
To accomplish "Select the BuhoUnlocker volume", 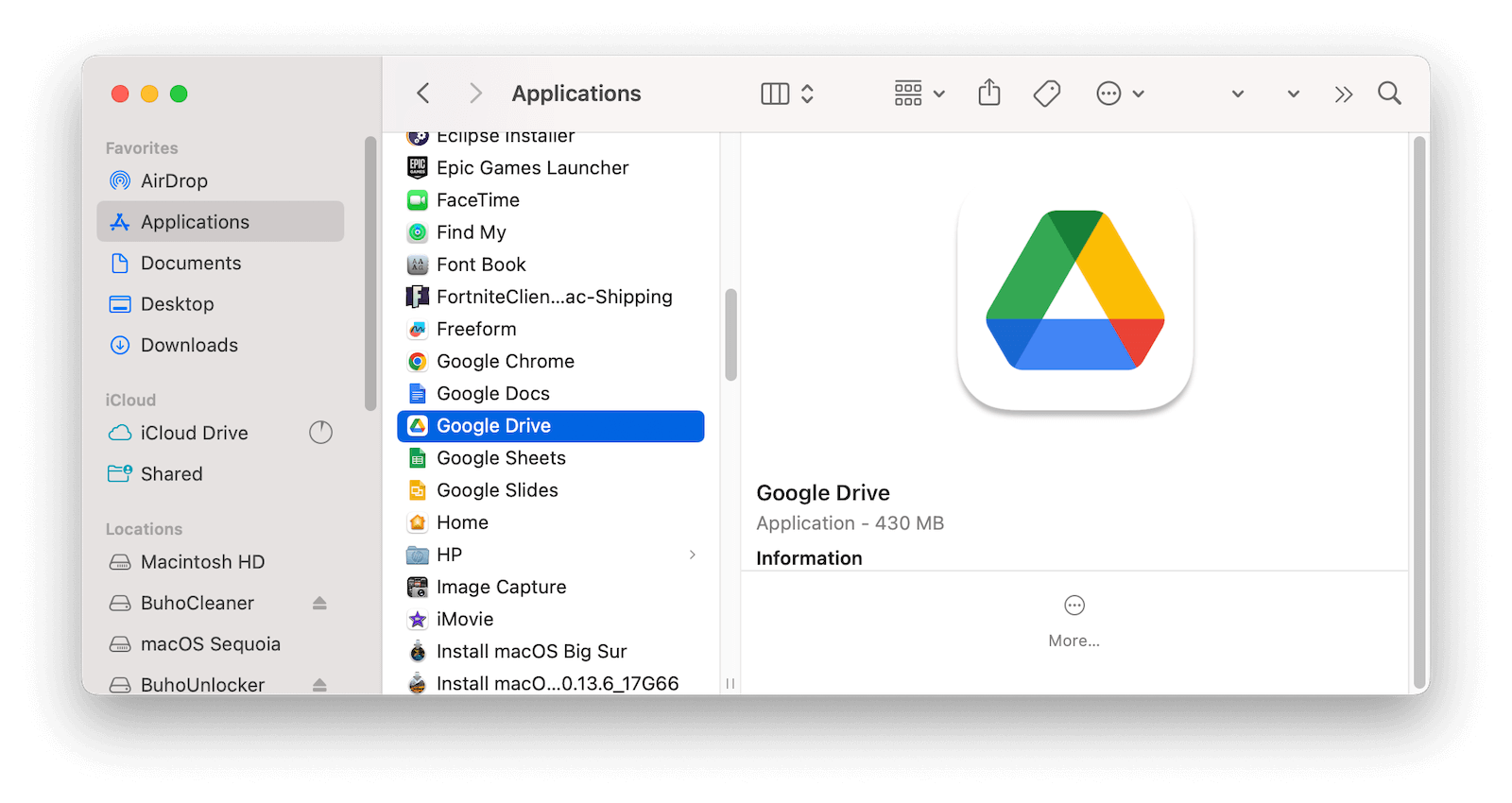I will click(x=220, y=684).
